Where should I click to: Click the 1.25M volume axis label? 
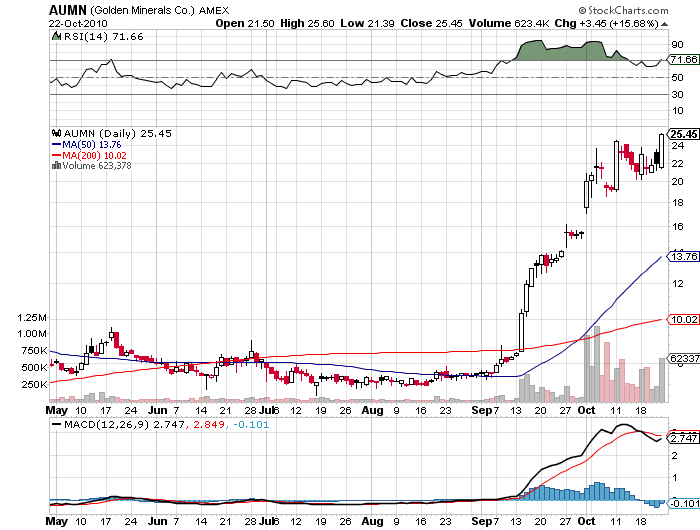(32, 317)
